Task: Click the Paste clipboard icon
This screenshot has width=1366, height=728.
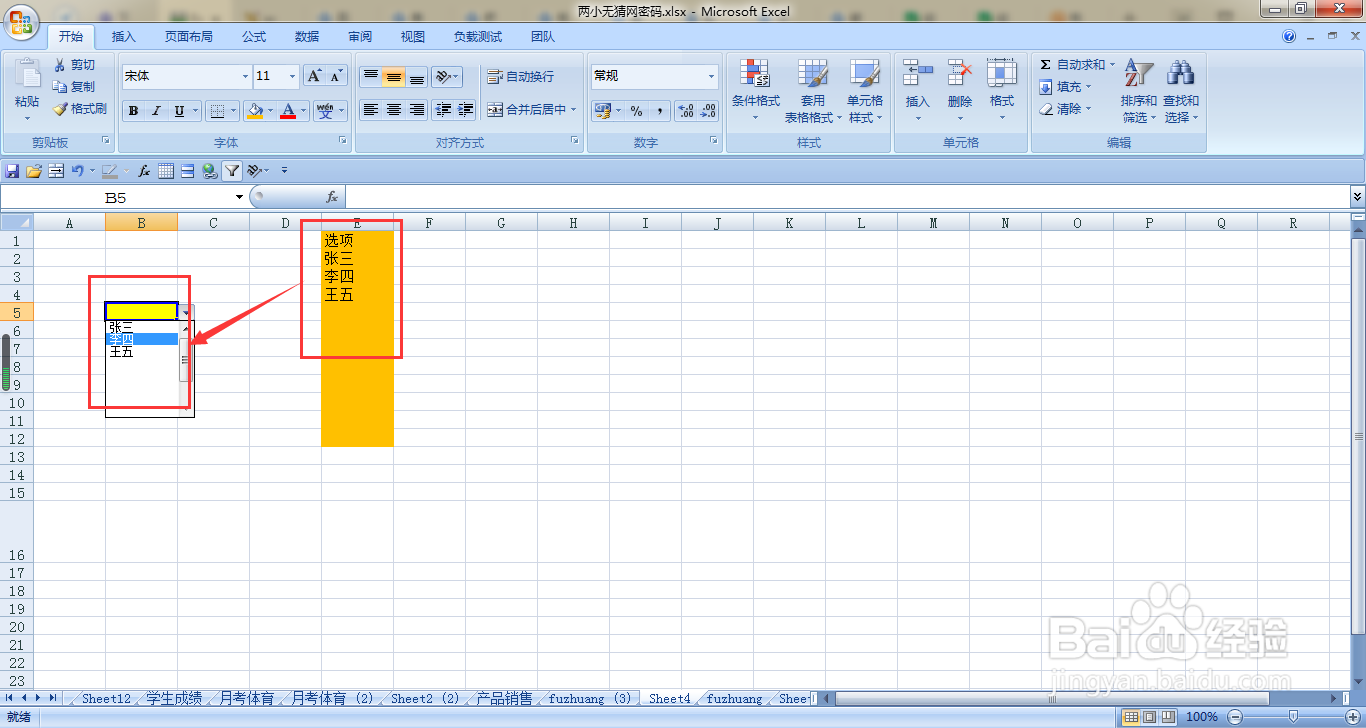Action: pos(27,74)
